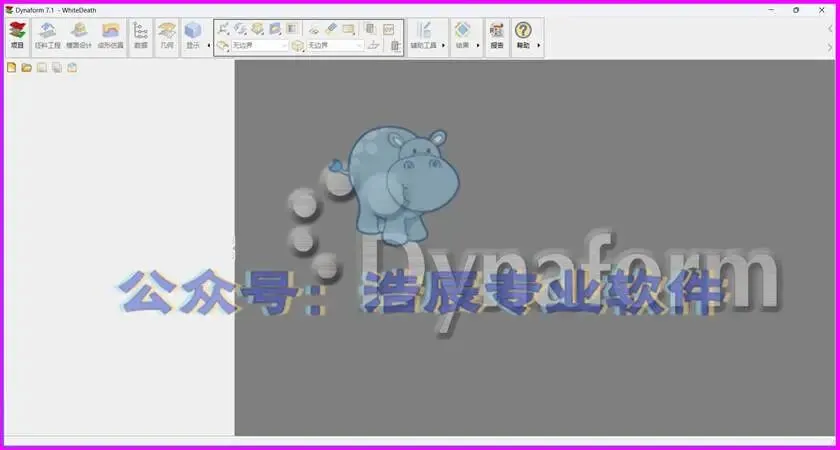Open the 帮助 help question-mark button
The image size is (840, 450).
[x=523, y=36]
